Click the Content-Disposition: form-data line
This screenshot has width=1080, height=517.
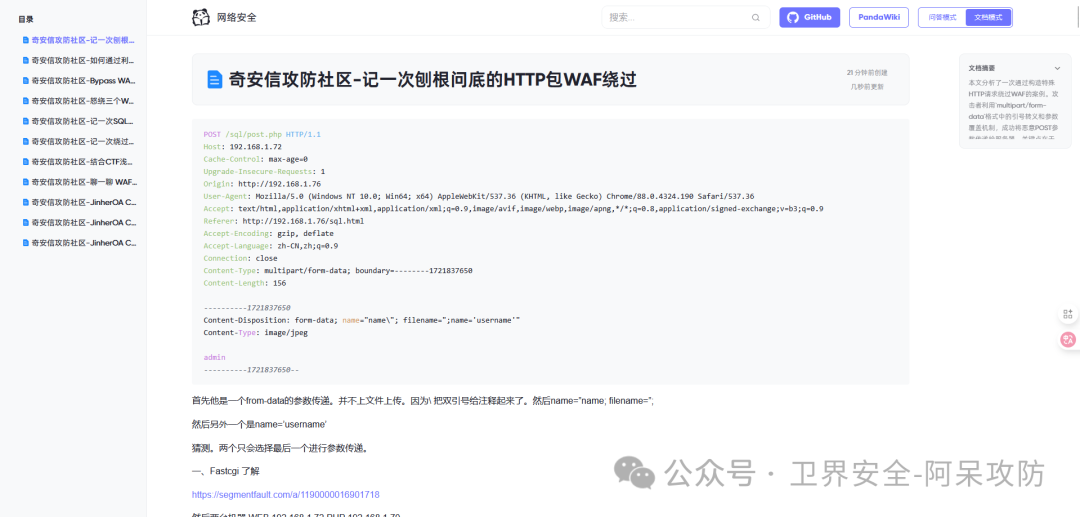[362, 320]
